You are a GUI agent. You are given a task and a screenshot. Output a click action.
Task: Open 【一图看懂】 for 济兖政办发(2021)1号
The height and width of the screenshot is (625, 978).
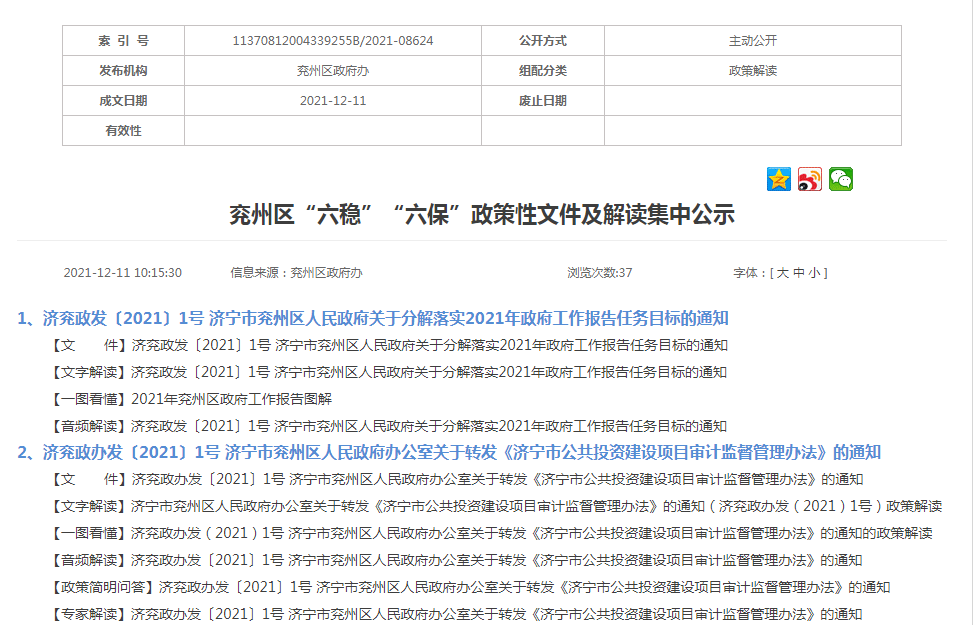[x=531, y=534]
